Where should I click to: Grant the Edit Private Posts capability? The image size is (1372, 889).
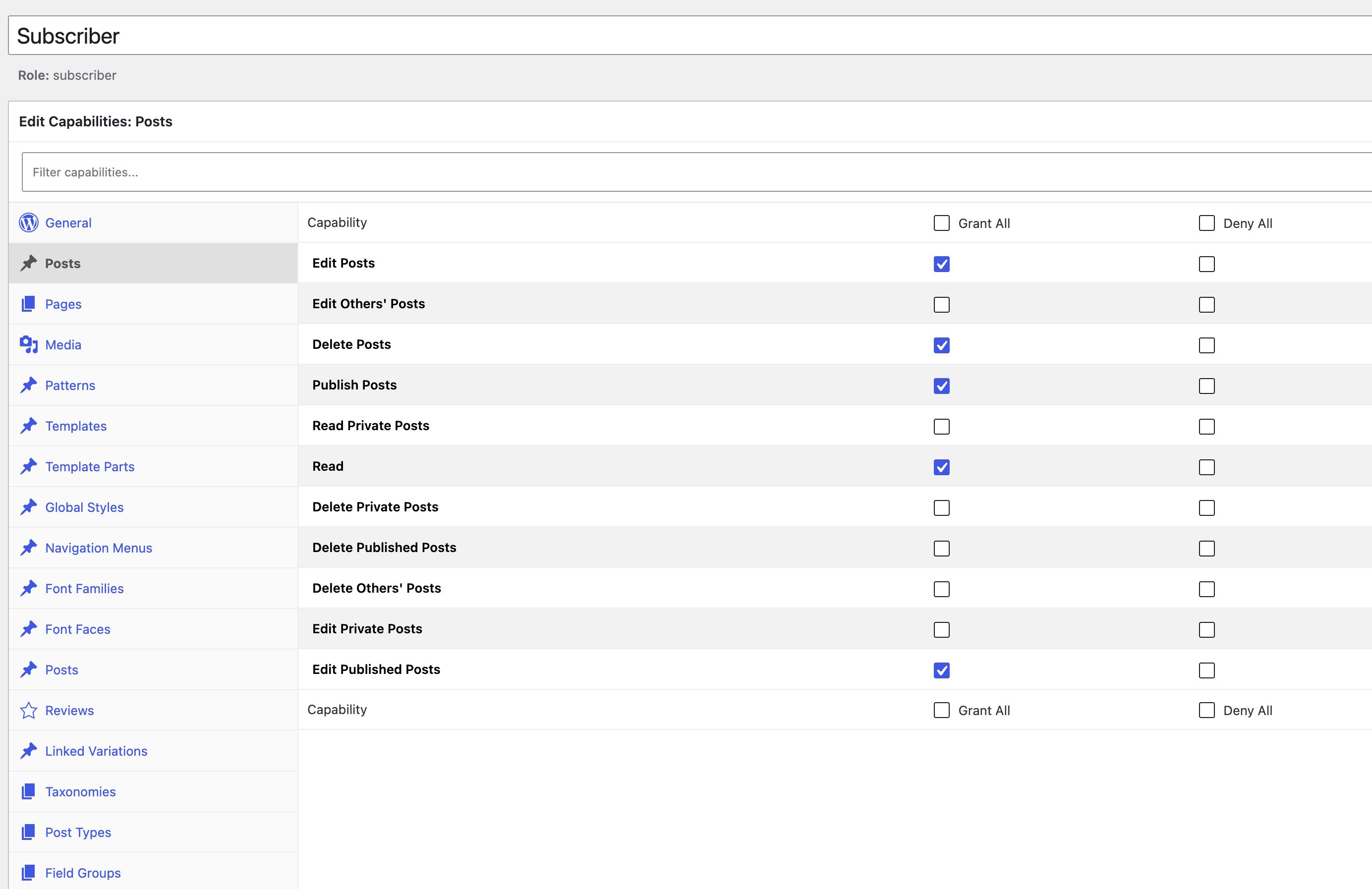(941, 629)
